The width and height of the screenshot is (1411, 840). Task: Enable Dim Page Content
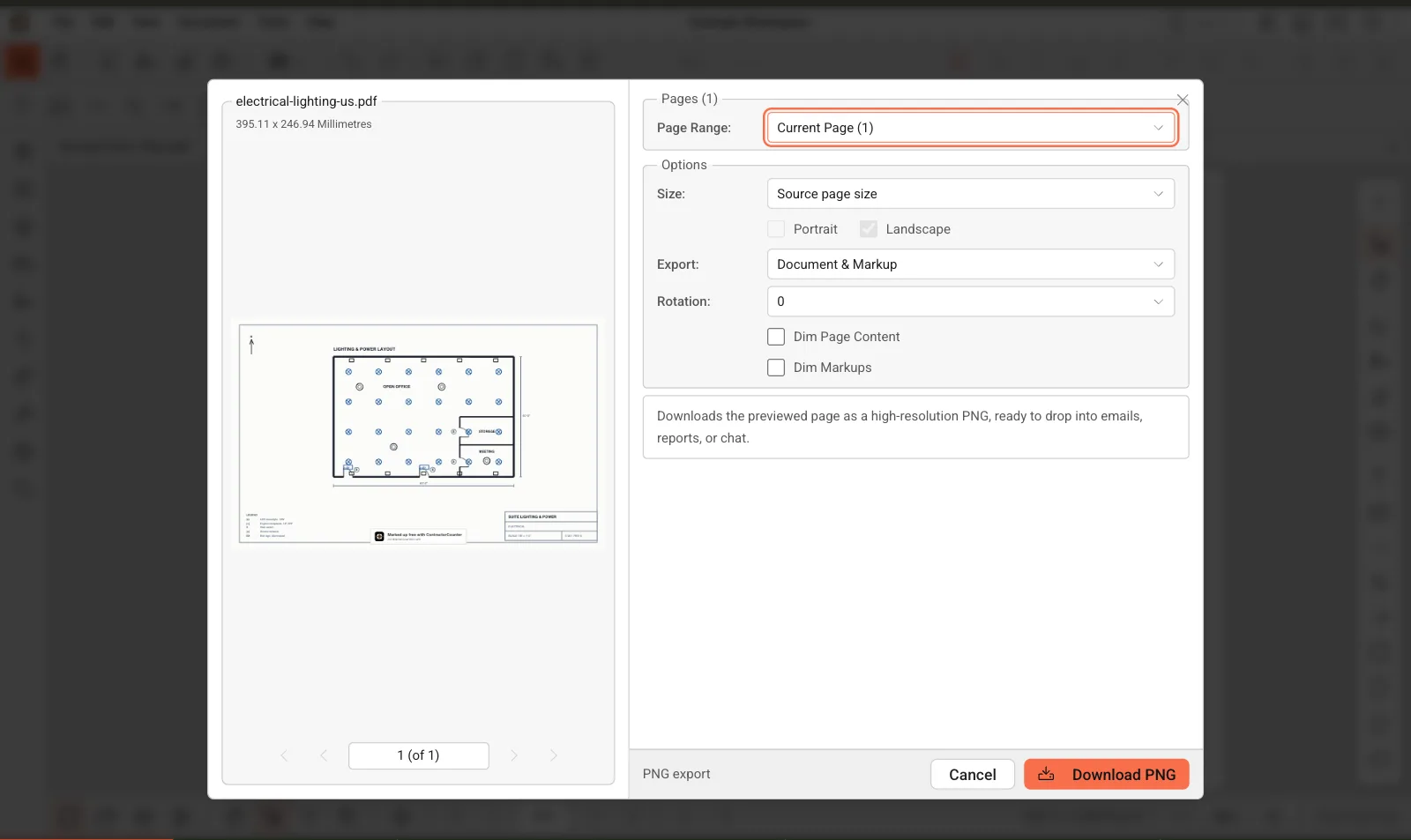tap(776, 337)
